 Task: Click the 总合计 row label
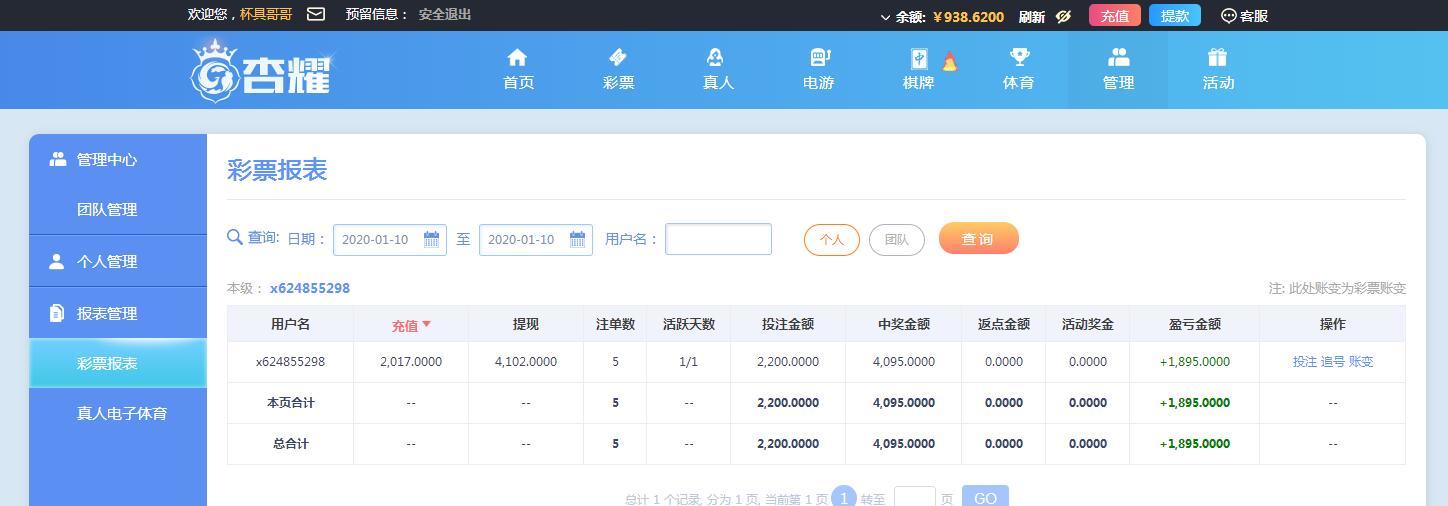pos(290,444)
